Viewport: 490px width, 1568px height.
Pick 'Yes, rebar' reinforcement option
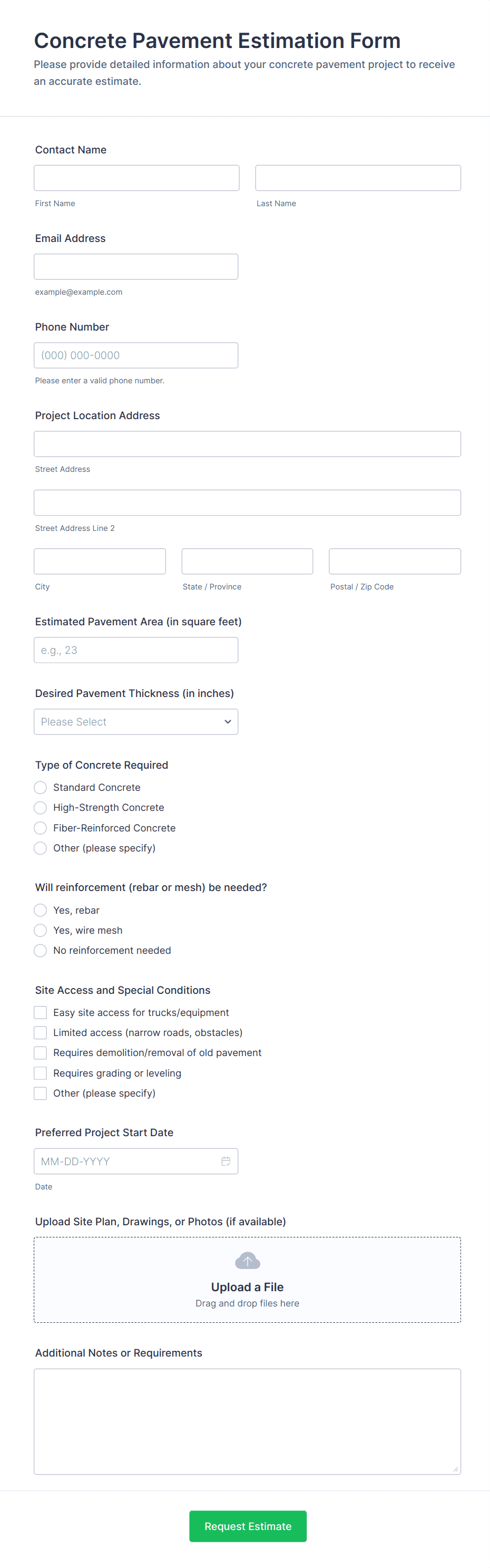pos(40,909)
